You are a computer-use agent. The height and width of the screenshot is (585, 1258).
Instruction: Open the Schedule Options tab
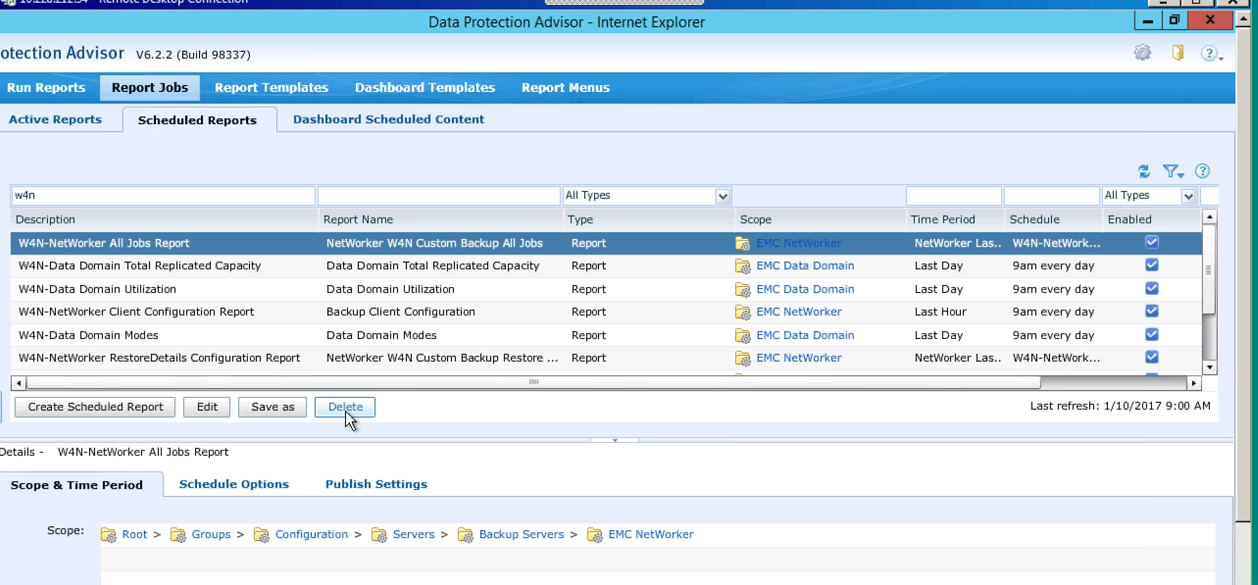coord(234,484)
